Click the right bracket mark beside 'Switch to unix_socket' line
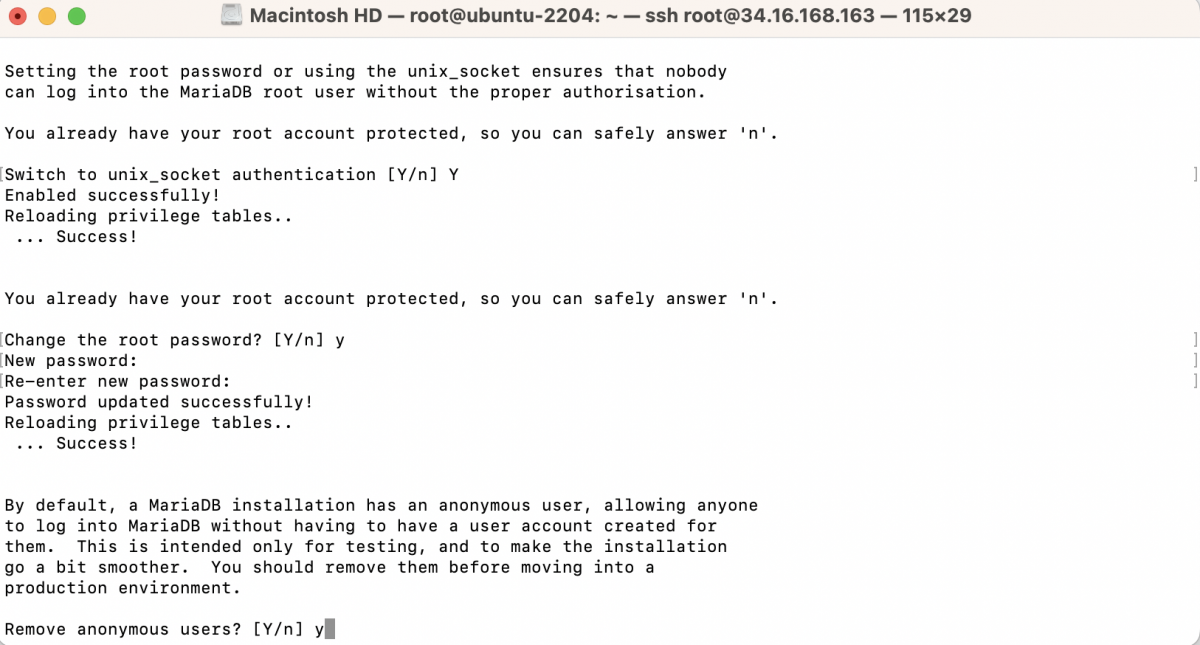The width and height of the screenshot is (1200, 645). 1195,174
